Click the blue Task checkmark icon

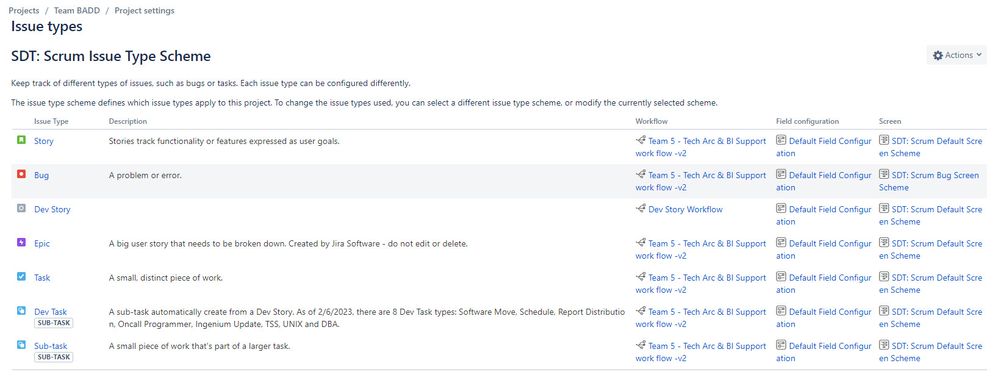click(x=21, y=276)
